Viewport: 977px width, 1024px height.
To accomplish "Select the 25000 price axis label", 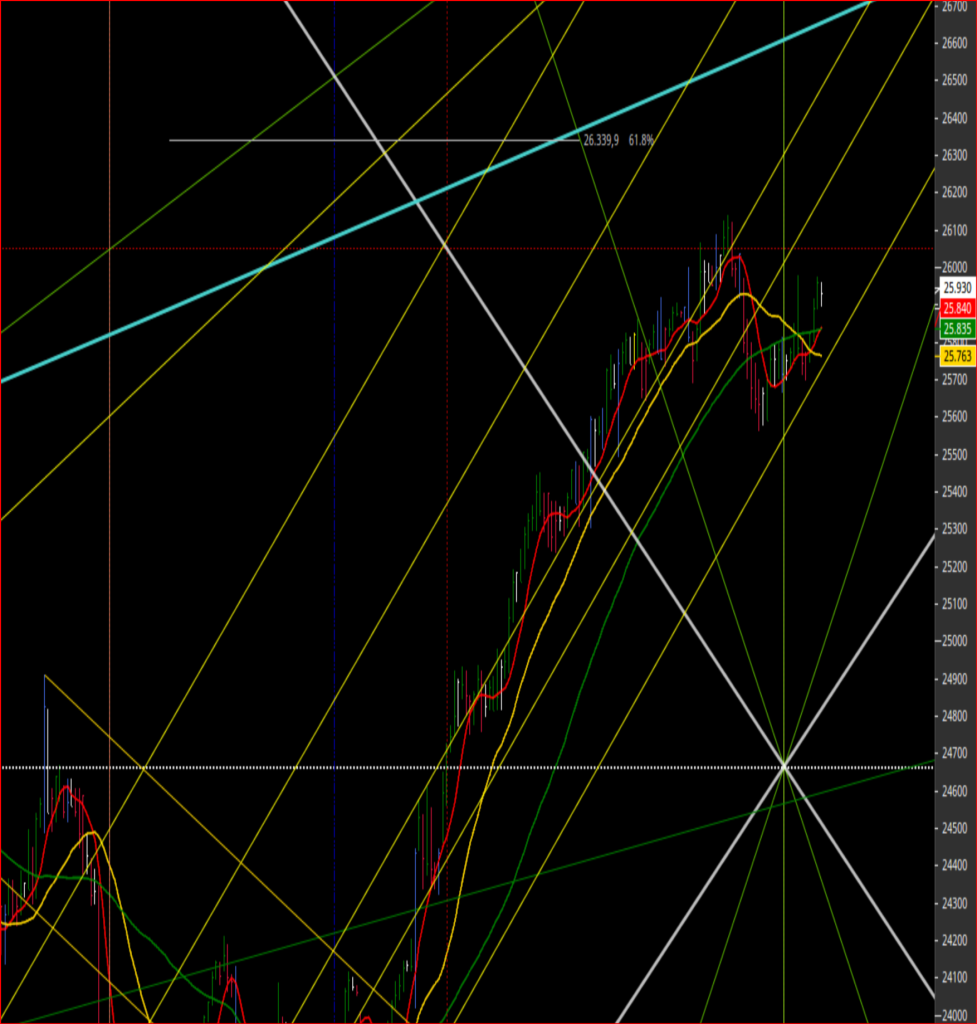I will (955, 641).
